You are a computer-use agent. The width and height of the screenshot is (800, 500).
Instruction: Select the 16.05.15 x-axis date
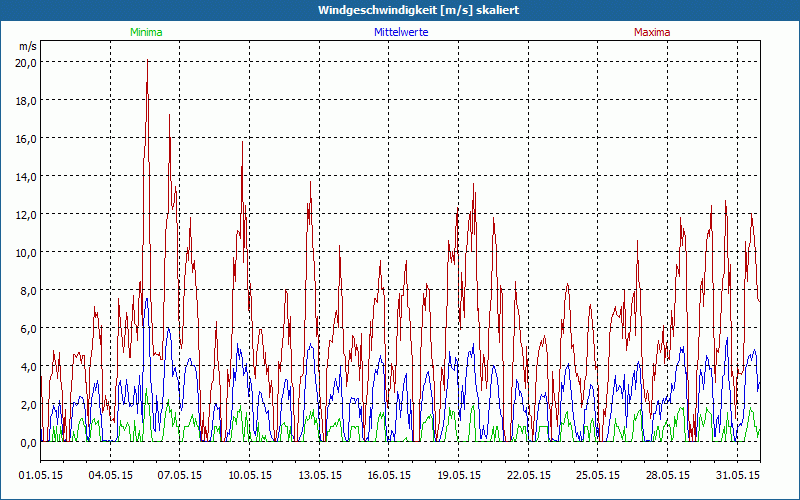[390, 475]
